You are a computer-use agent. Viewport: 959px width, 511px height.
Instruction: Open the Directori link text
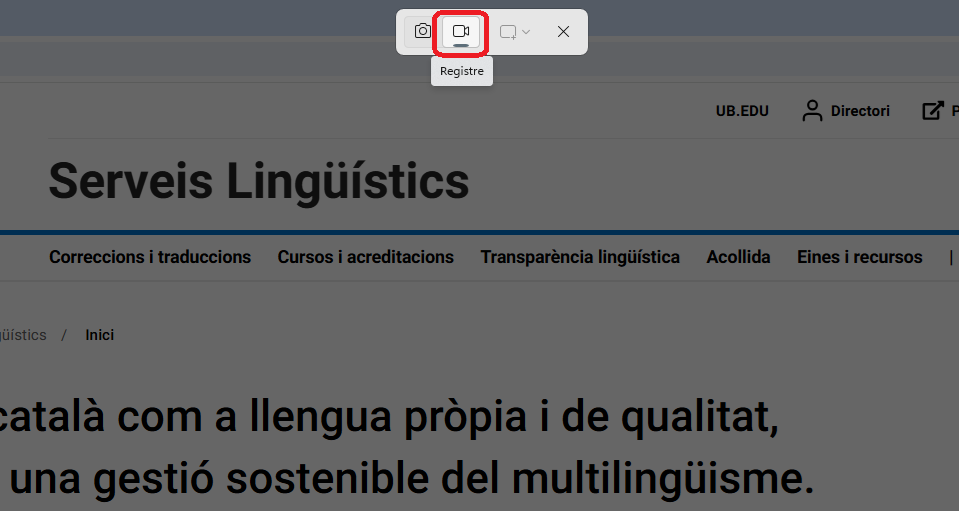860,111
